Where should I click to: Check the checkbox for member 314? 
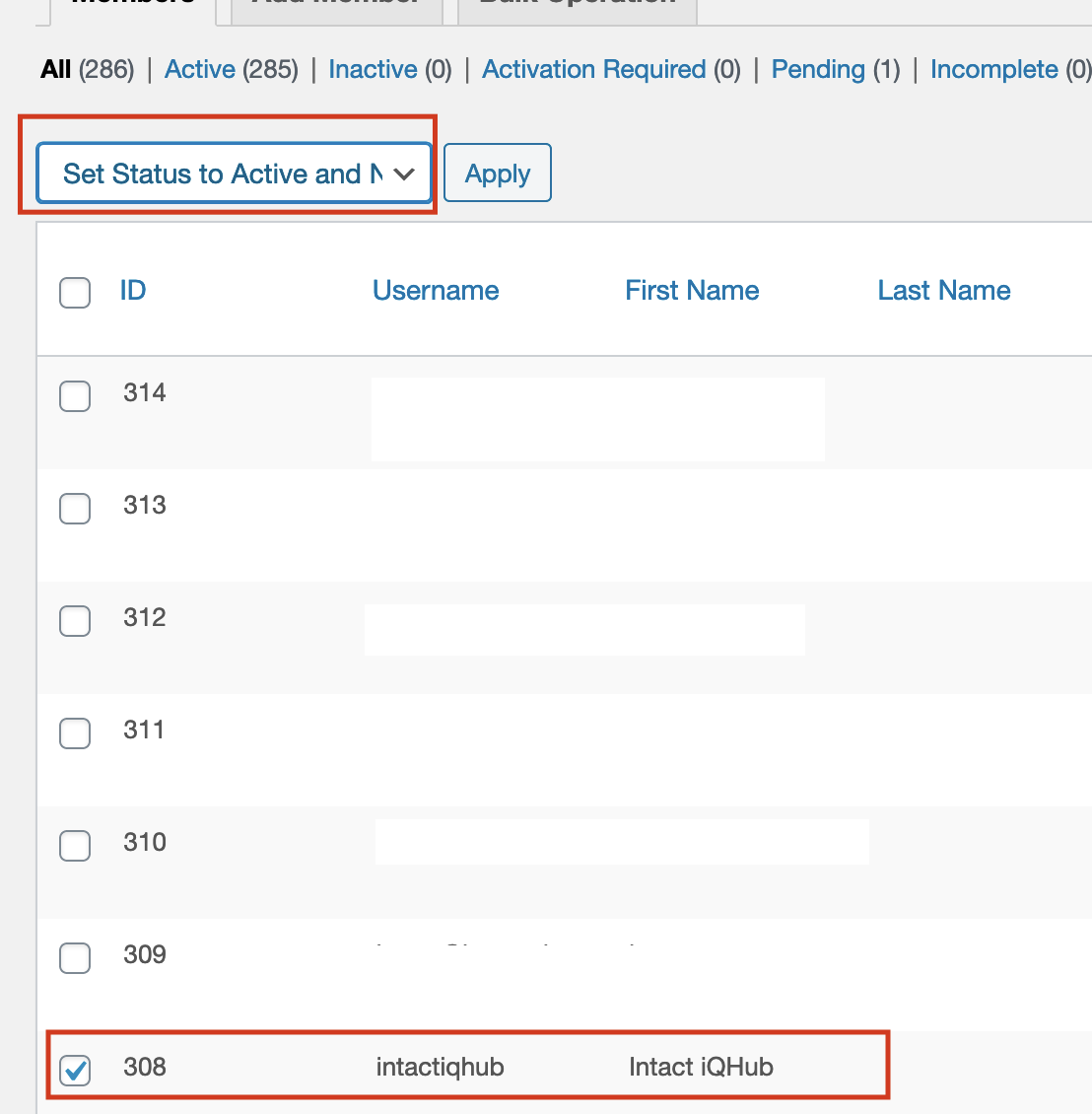click(x=75, y=396)
